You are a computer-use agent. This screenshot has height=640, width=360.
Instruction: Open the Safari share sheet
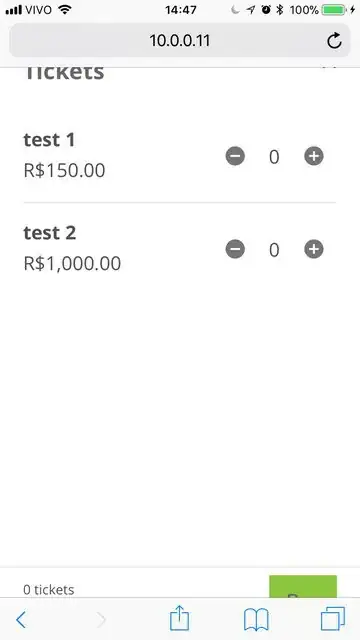click(x=180, y=618)
